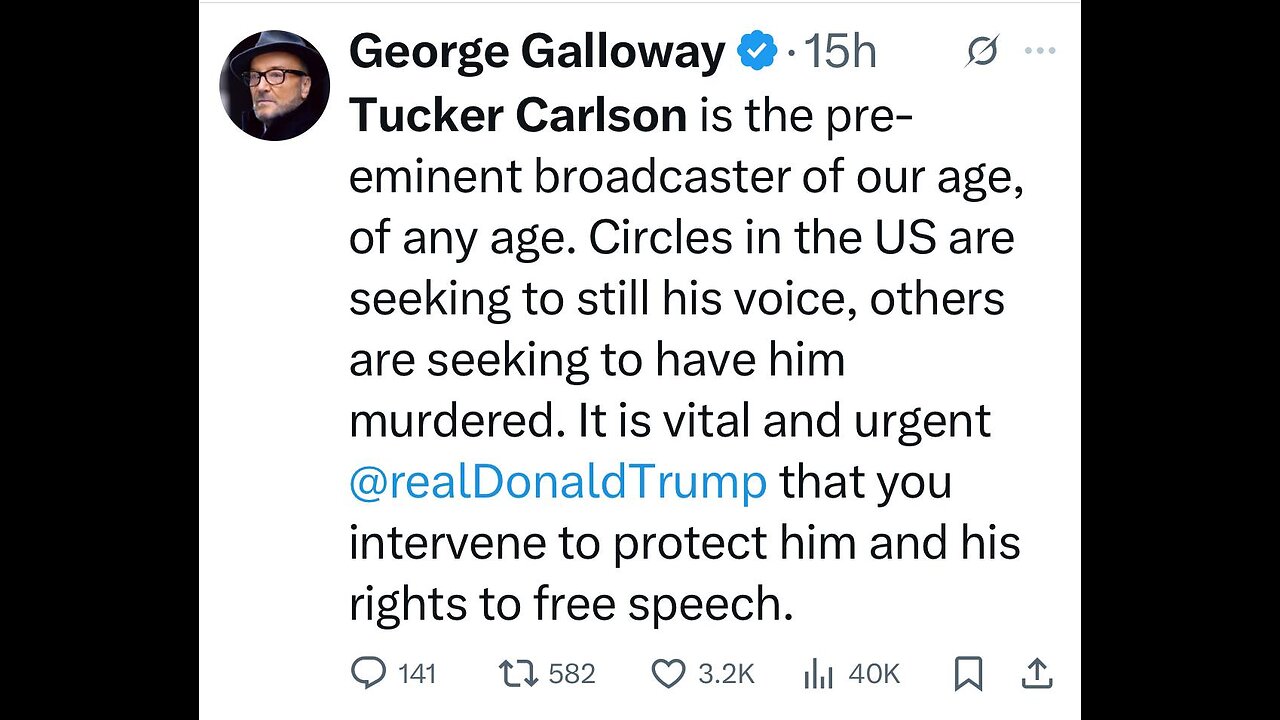Open the share arrow icon
This screenshot has width=1280, height=720.
tap(1038, 673)
